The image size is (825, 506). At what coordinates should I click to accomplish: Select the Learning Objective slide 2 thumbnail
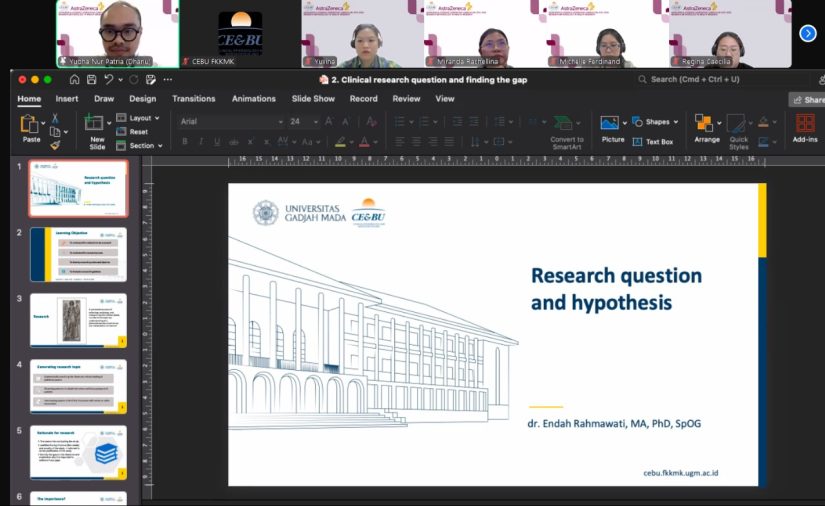78,254
